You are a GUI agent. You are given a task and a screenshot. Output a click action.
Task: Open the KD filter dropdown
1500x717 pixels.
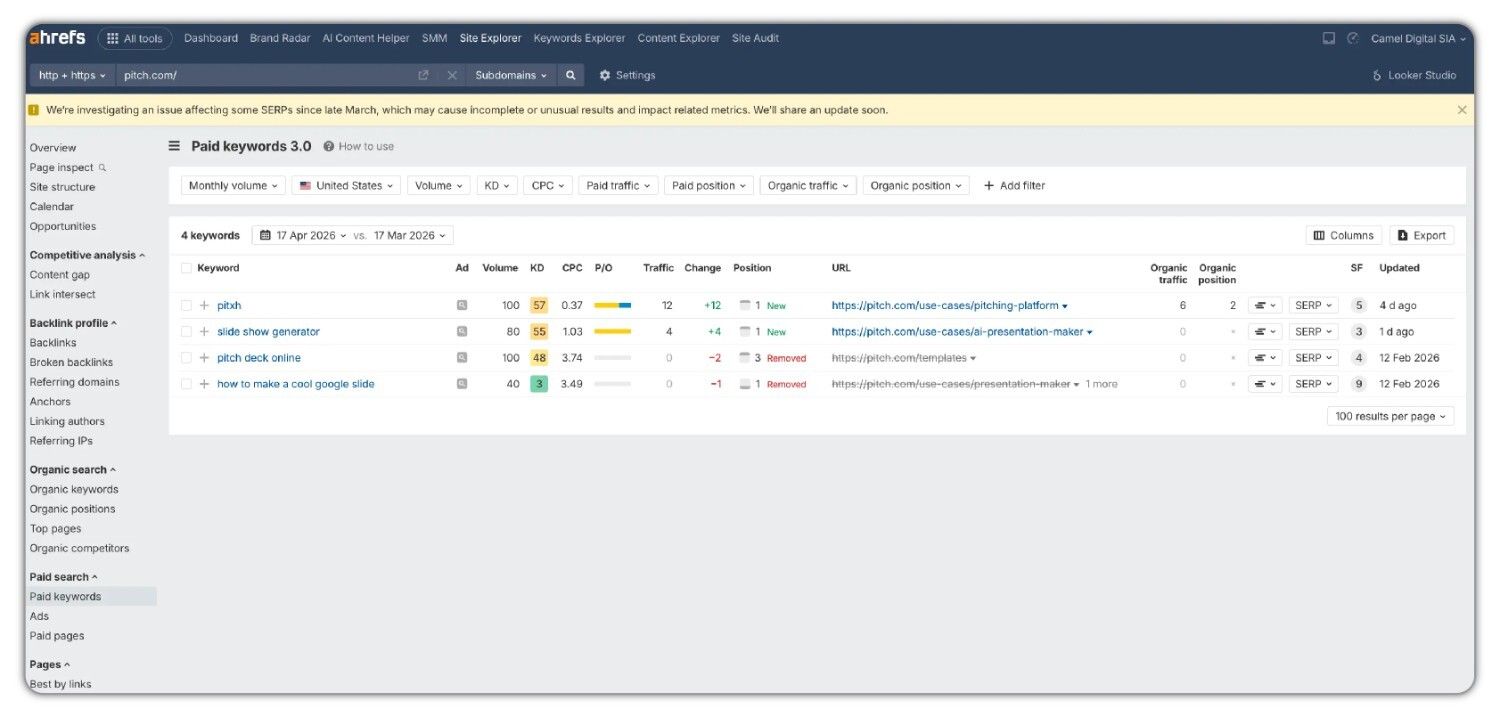[x=497, y=185]
